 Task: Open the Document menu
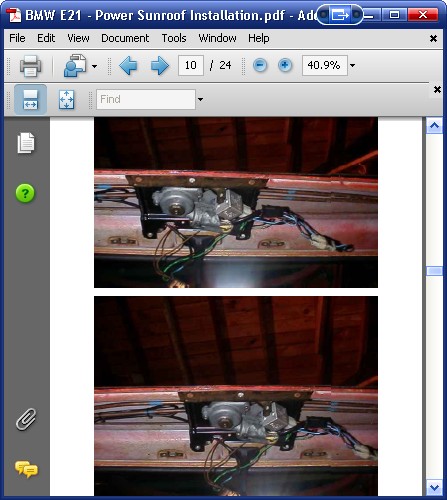click(x=125, y=38)
